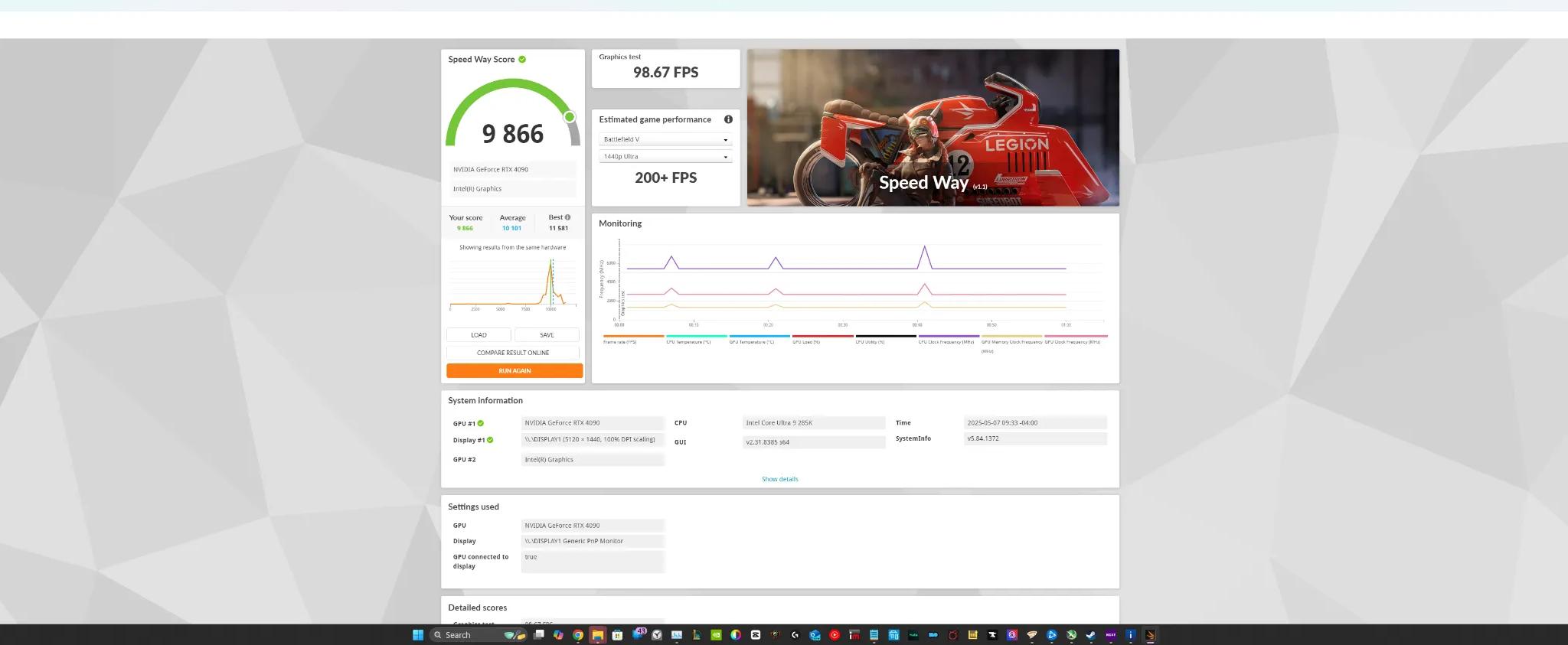This screenshot has height=645, width=1568.
Task: Click Show details under System information
Action: click(x=779, y=479)
